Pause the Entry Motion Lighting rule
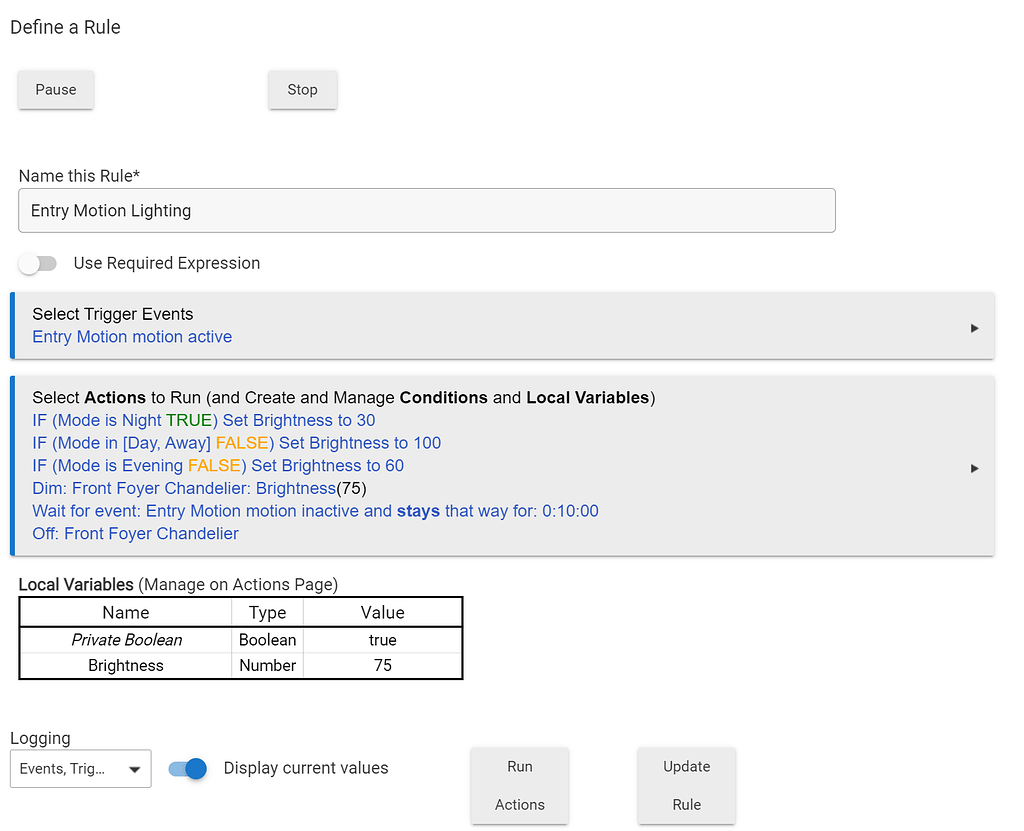1024x831 pixels. click(55, 89)
